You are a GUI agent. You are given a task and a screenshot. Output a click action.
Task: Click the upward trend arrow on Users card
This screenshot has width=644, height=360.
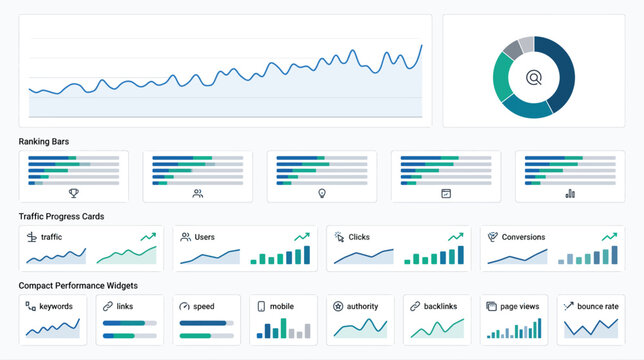coord(302,237)
